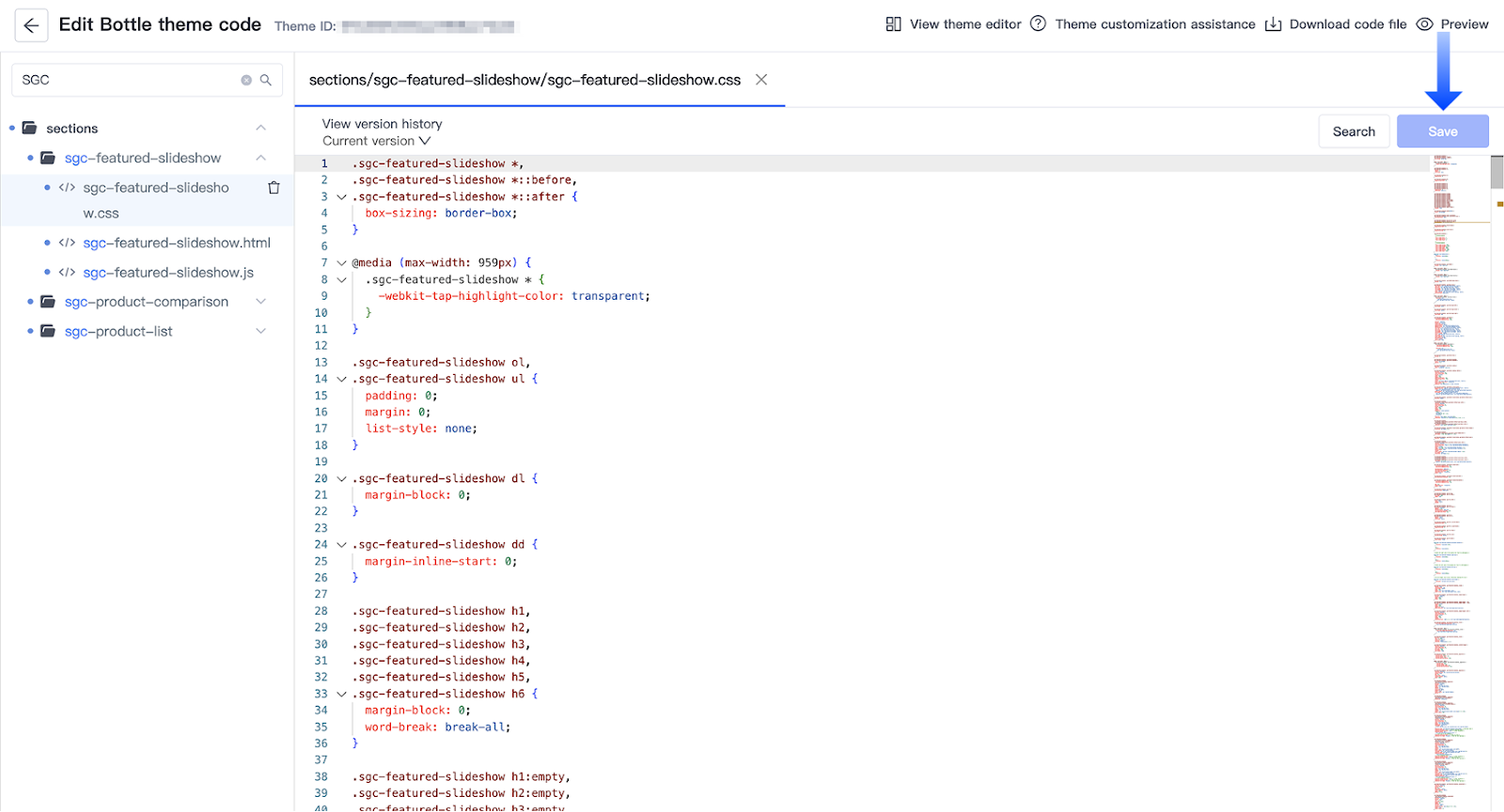This screenshot has width=1504, height=812.
Task: Open View theme editor
Action: 953,24
